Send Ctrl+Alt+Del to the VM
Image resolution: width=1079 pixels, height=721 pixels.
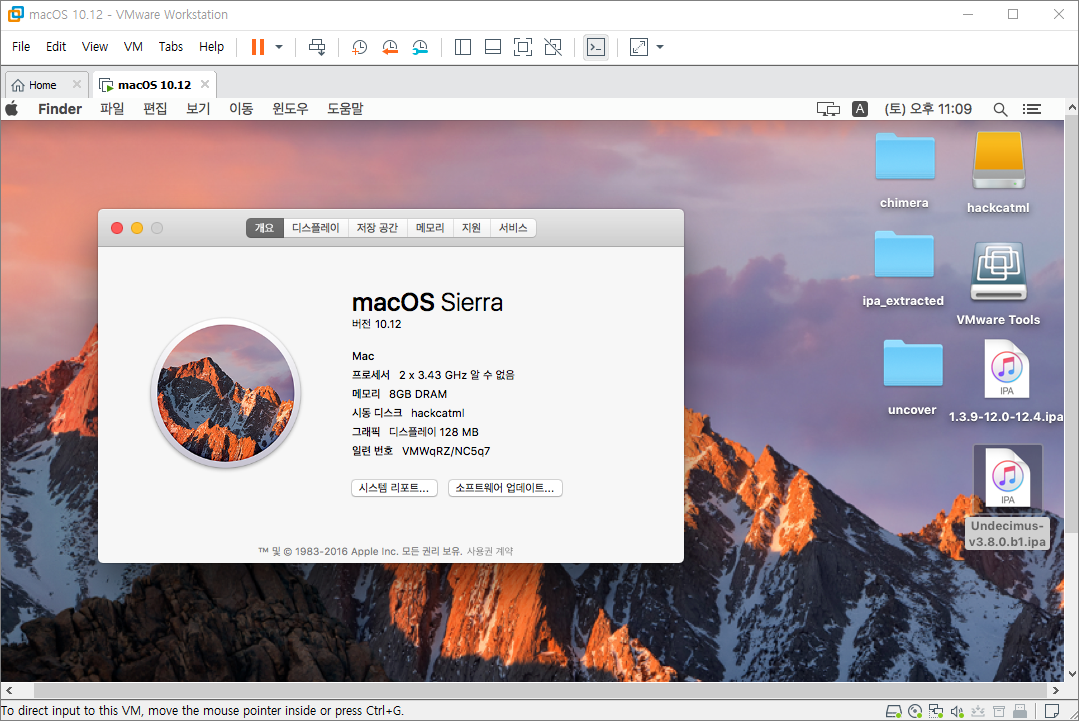pos(317,47)
